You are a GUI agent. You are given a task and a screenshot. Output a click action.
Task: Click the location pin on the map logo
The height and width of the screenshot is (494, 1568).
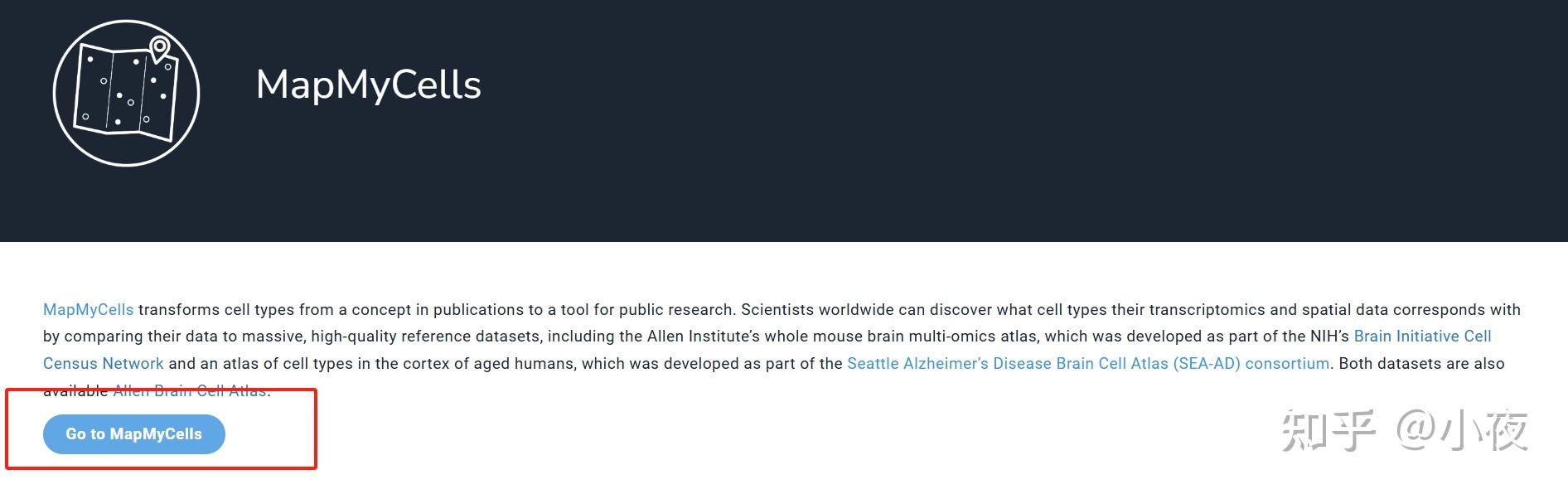click(159, 49)
